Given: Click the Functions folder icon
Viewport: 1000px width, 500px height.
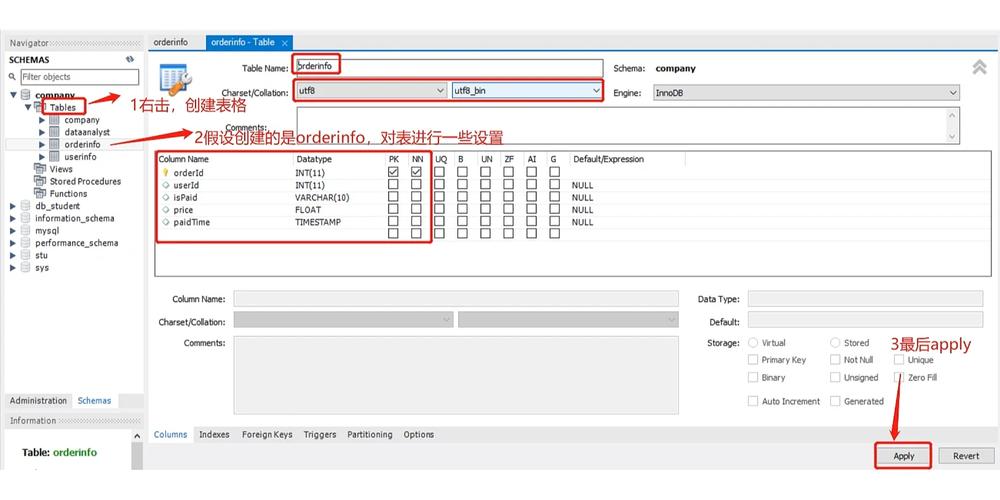Looking at the screenshot, I should pos(40,193).
